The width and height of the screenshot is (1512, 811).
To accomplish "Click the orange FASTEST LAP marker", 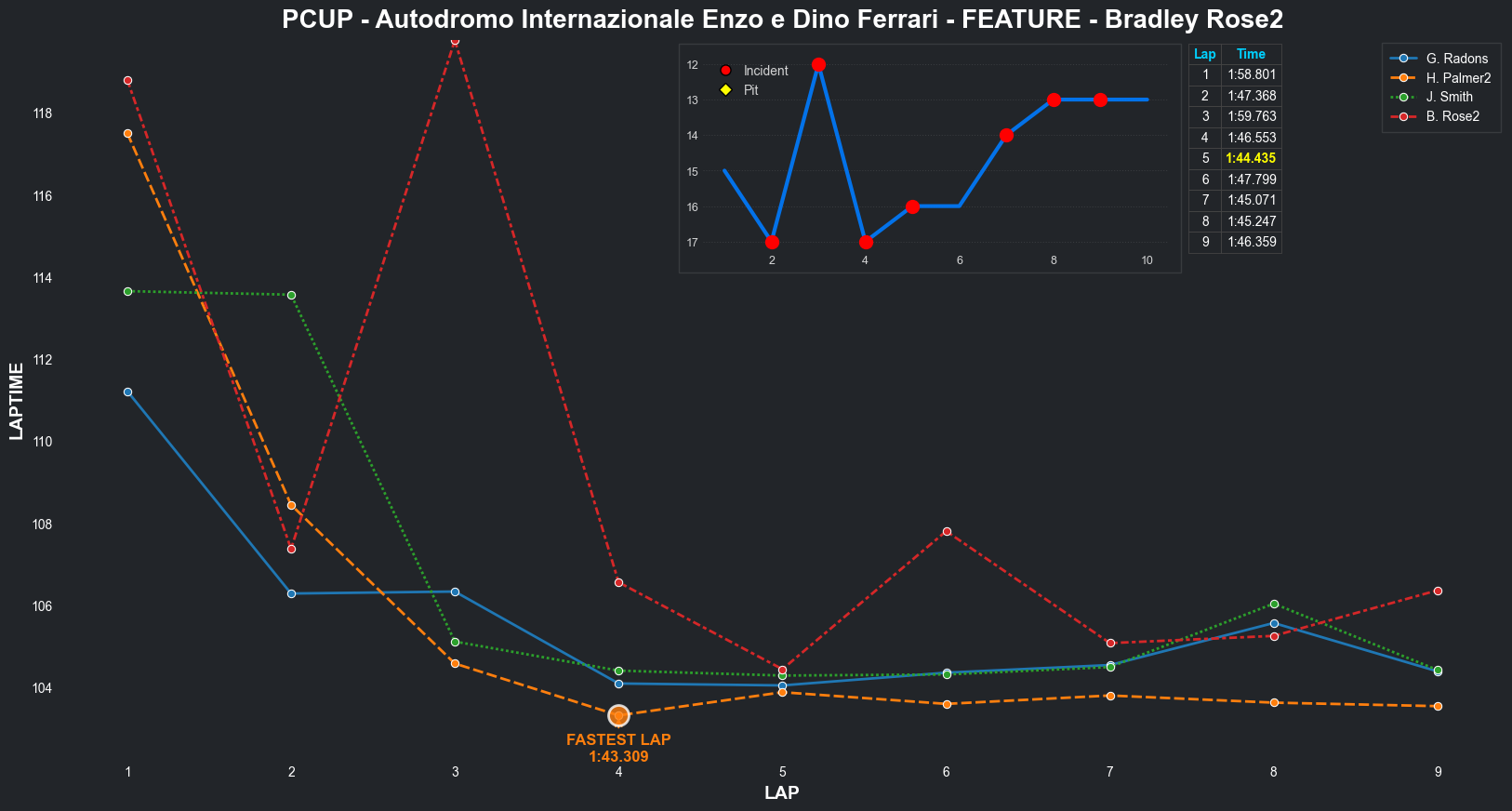I will coord(618,715).
